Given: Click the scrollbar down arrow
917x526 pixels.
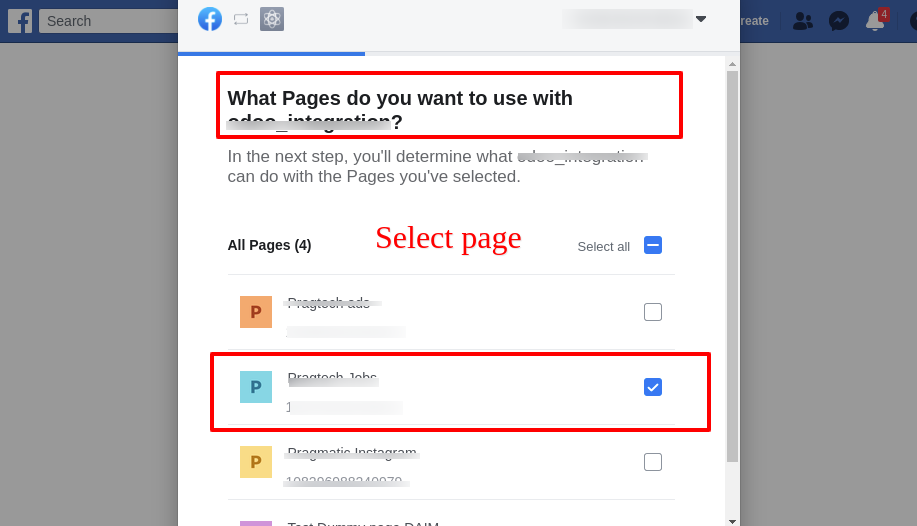Looking at the screenshot, I should pyautogui.click(x=732, y=521).
